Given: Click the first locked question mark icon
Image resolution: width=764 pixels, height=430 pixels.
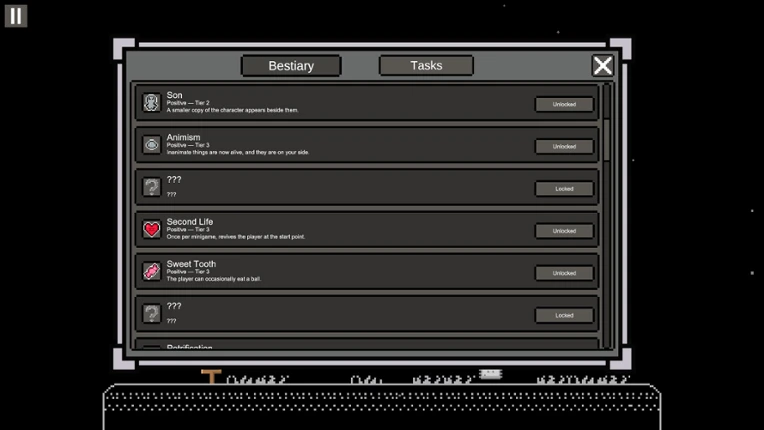Looking at the screenshot, I should pyautogui.click(x=152, y=187).
